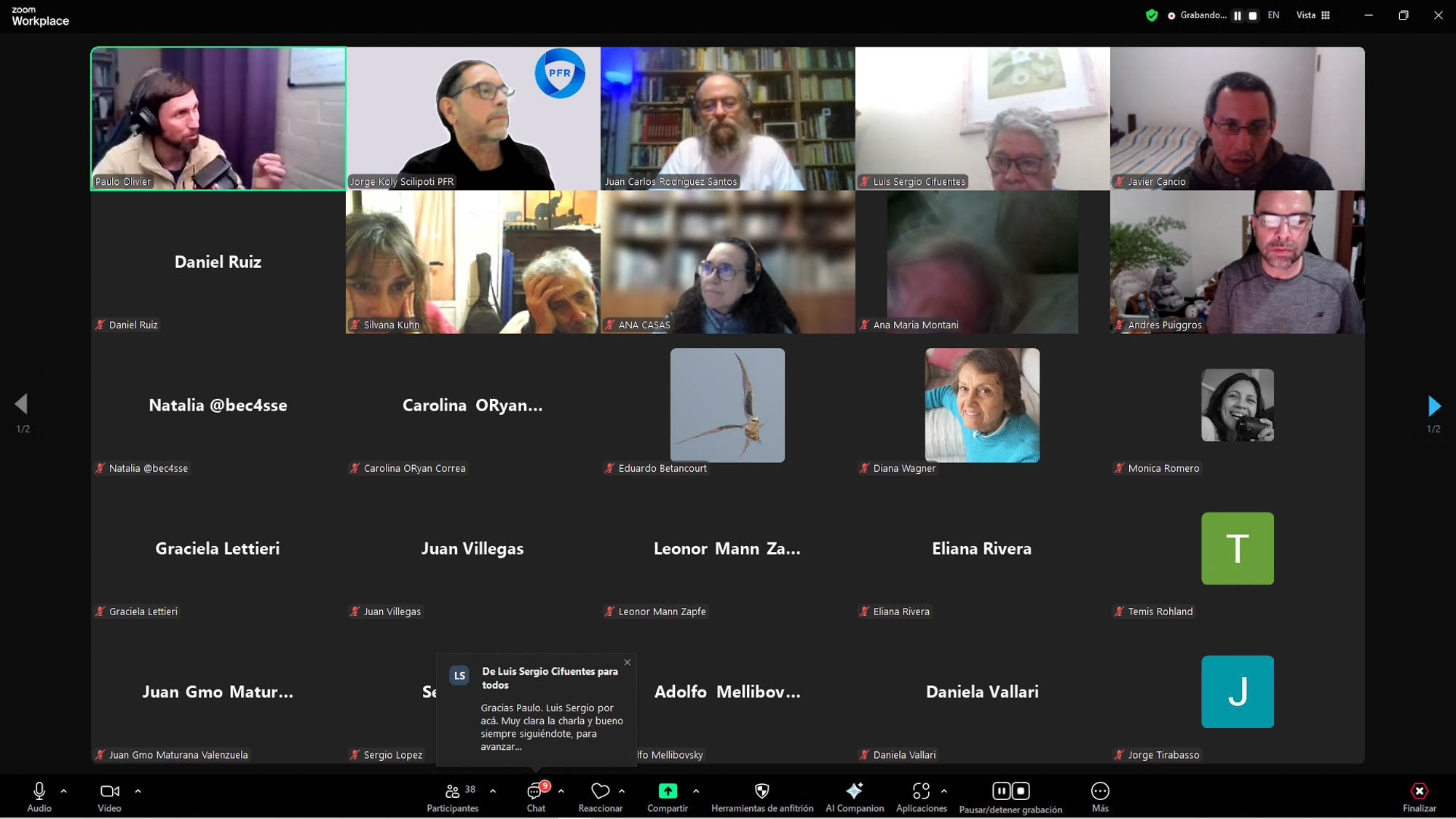Open the Participantes panel
Viewport: 1456px width, 819px height.
pos(453,796)
